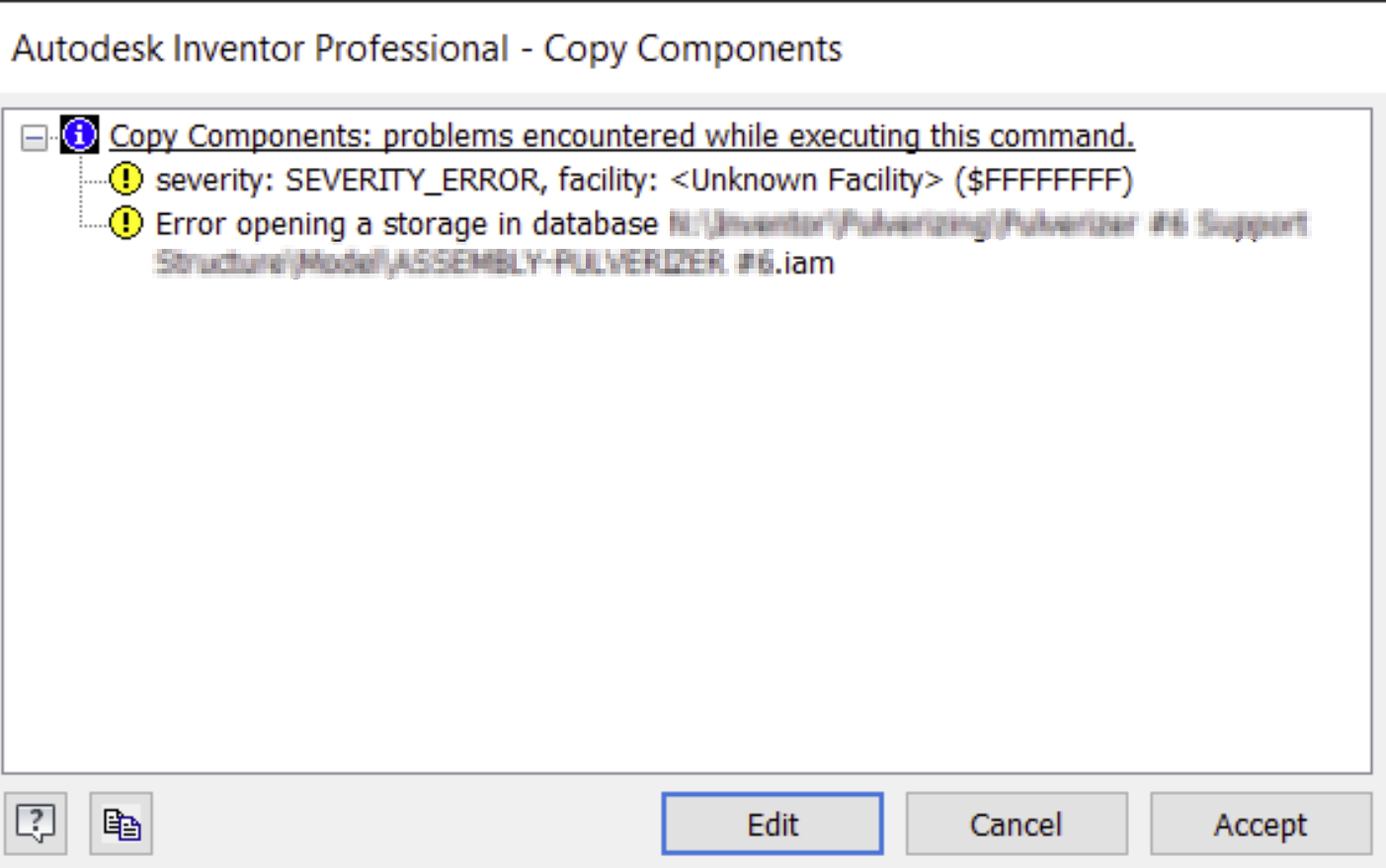The width and height of the screenshot is (1386, 868).
Task: Click the help speech-bubble icon in the bottom-left corner
Action: pos(36,823)
